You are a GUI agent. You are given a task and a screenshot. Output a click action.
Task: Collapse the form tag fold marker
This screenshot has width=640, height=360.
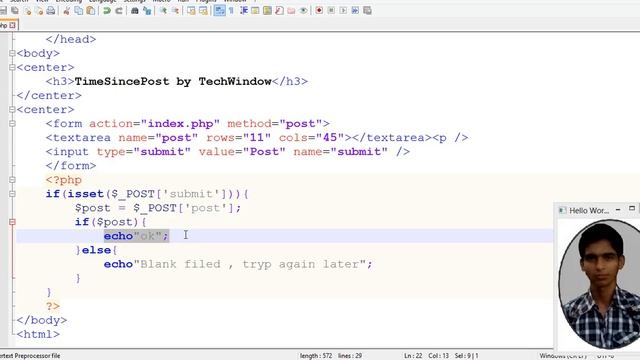pyautogui.click(x=12, y=123)
